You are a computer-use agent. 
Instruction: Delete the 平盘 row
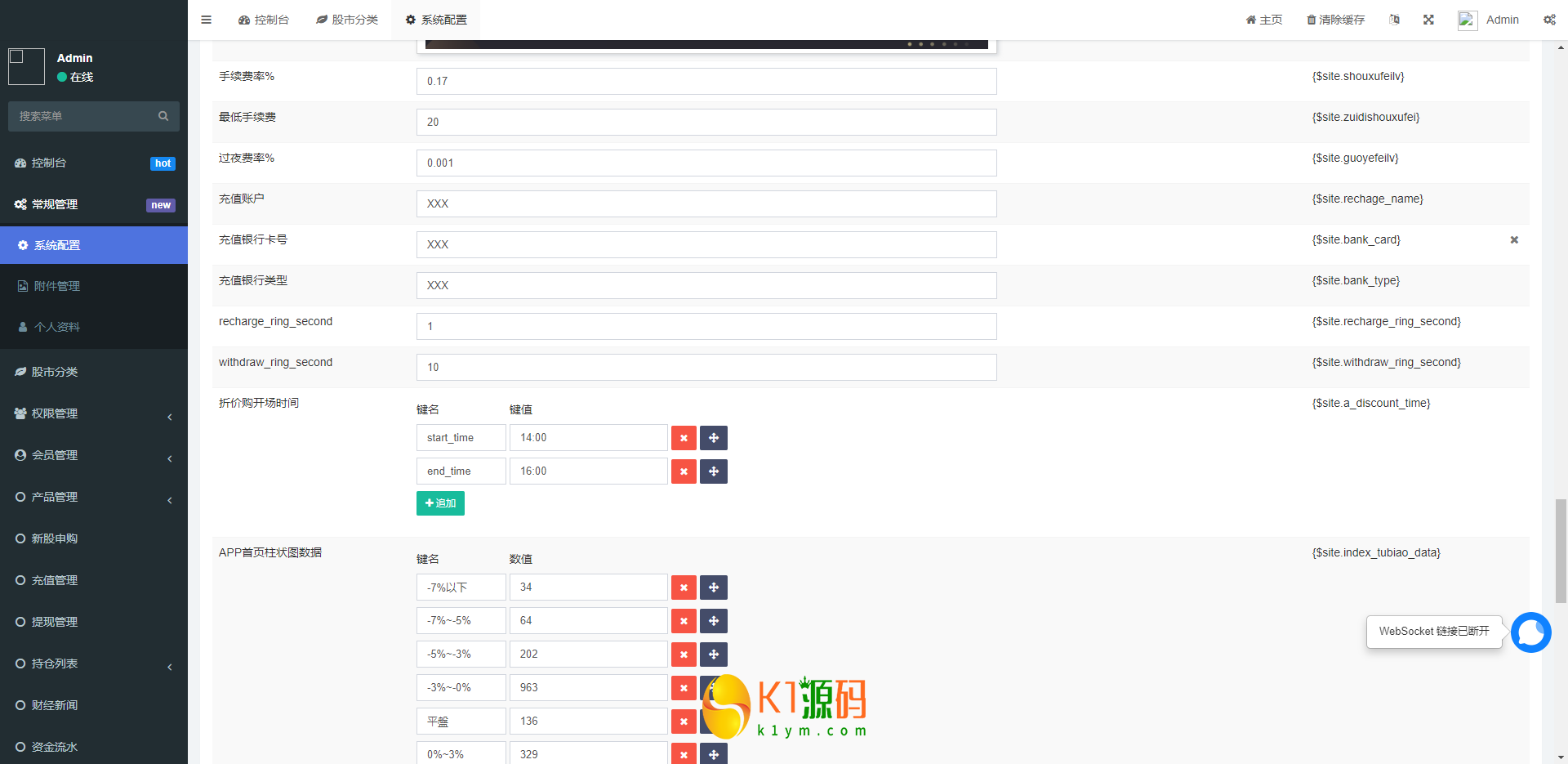(x=684, y=722)
